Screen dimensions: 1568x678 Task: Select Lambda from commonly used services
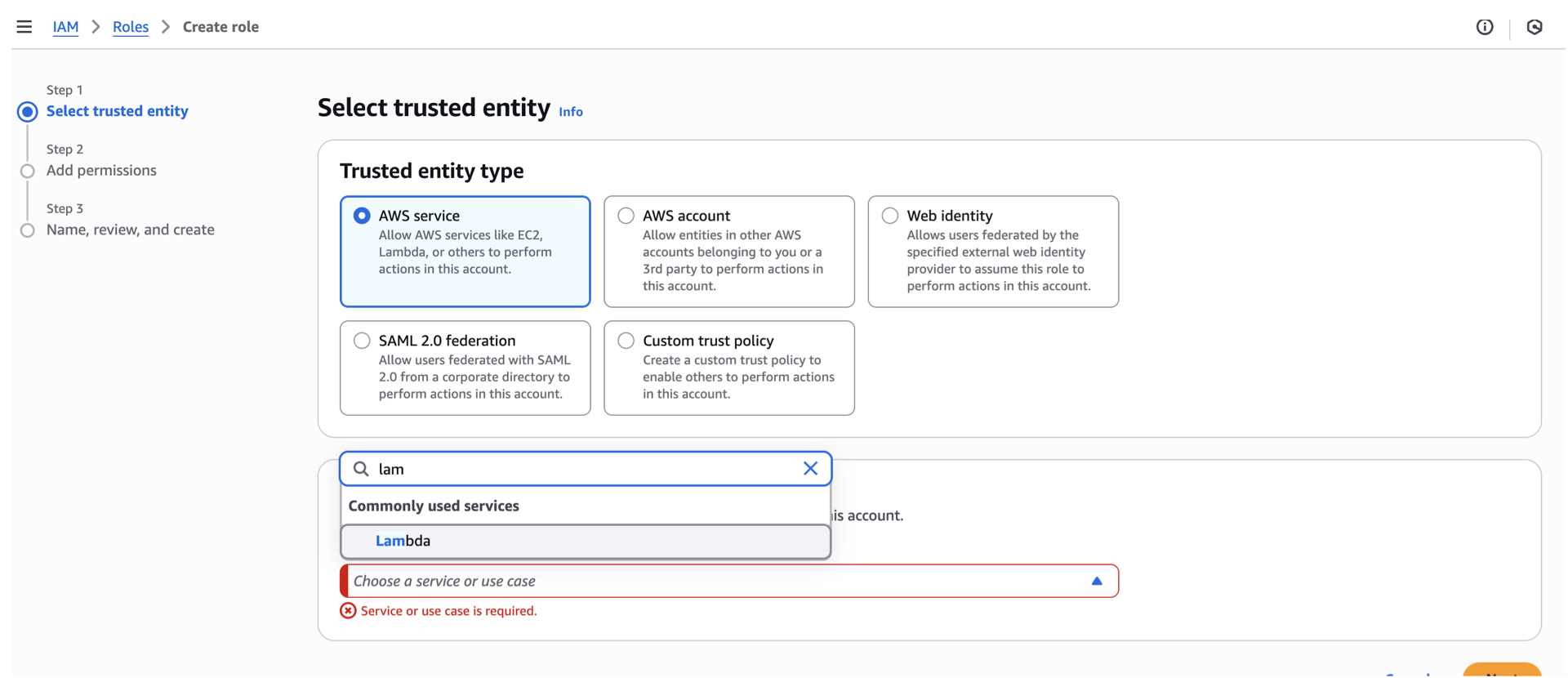tap(403, 541)
